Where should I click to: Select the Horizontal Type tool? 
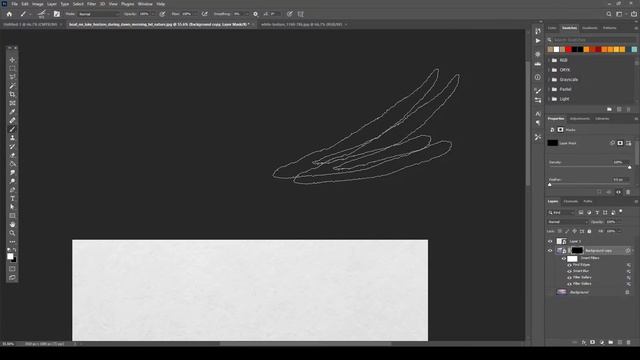[x=12, y=198]
